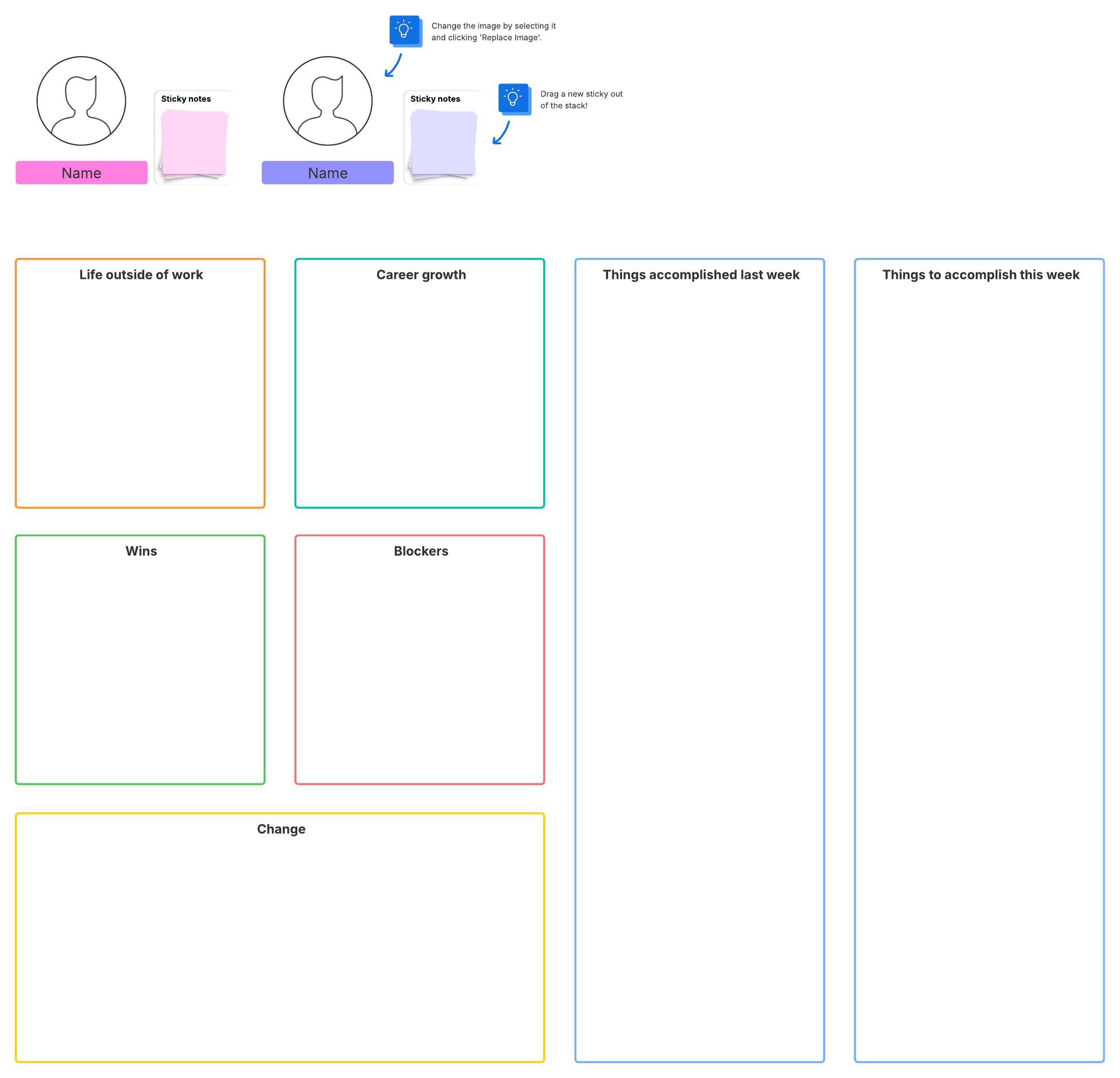This screenshot has height=1078, width=1120.
Task: Click the lightbulb icon beside Drag a new sticky
Action: tap(514, 99)
